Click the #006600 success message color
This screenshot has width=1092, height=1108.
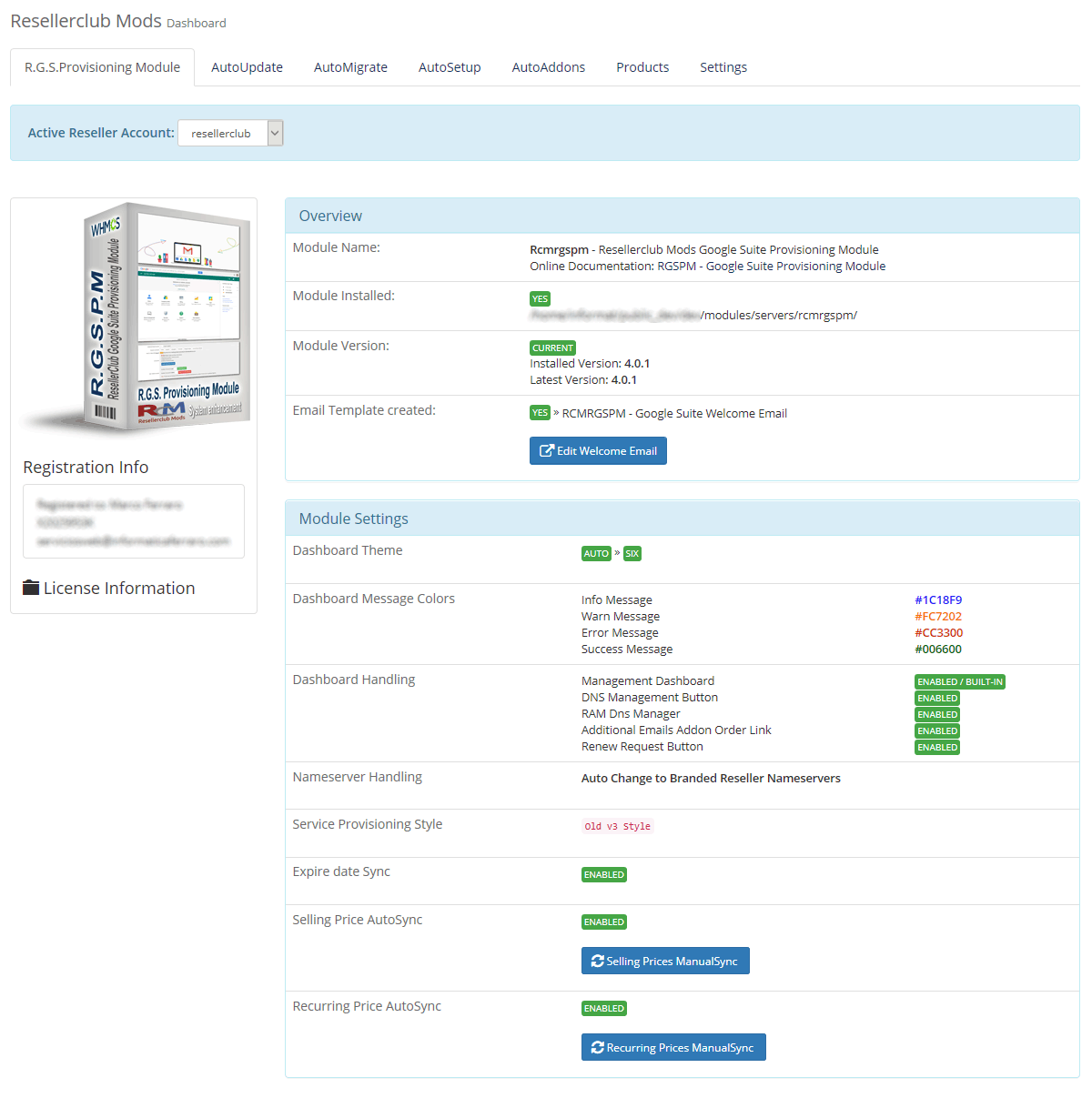938,650
